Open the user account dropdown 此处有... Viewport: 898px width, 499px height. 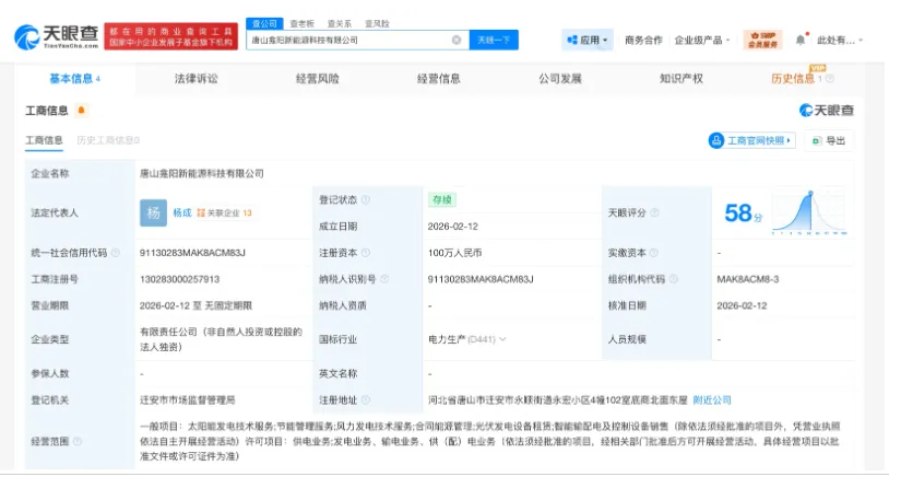pos(839,40)
